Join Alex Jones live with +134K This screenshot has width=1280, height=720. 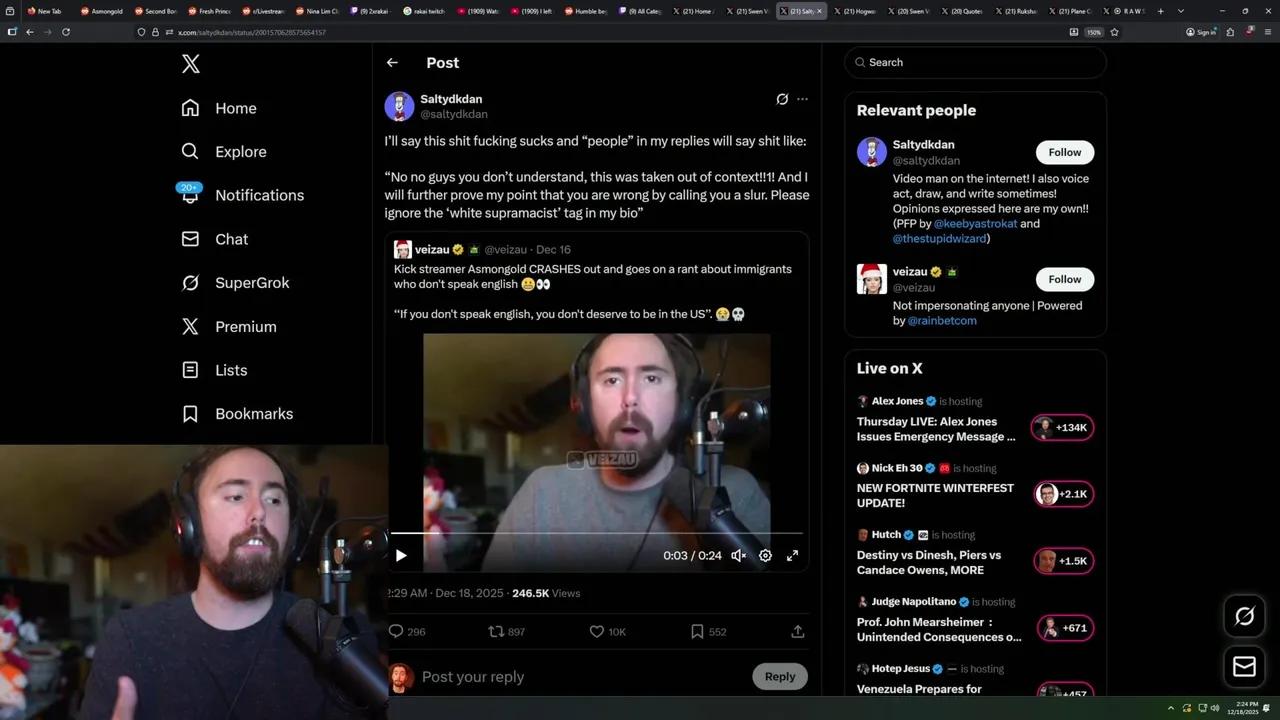[x=1063, y=428]
